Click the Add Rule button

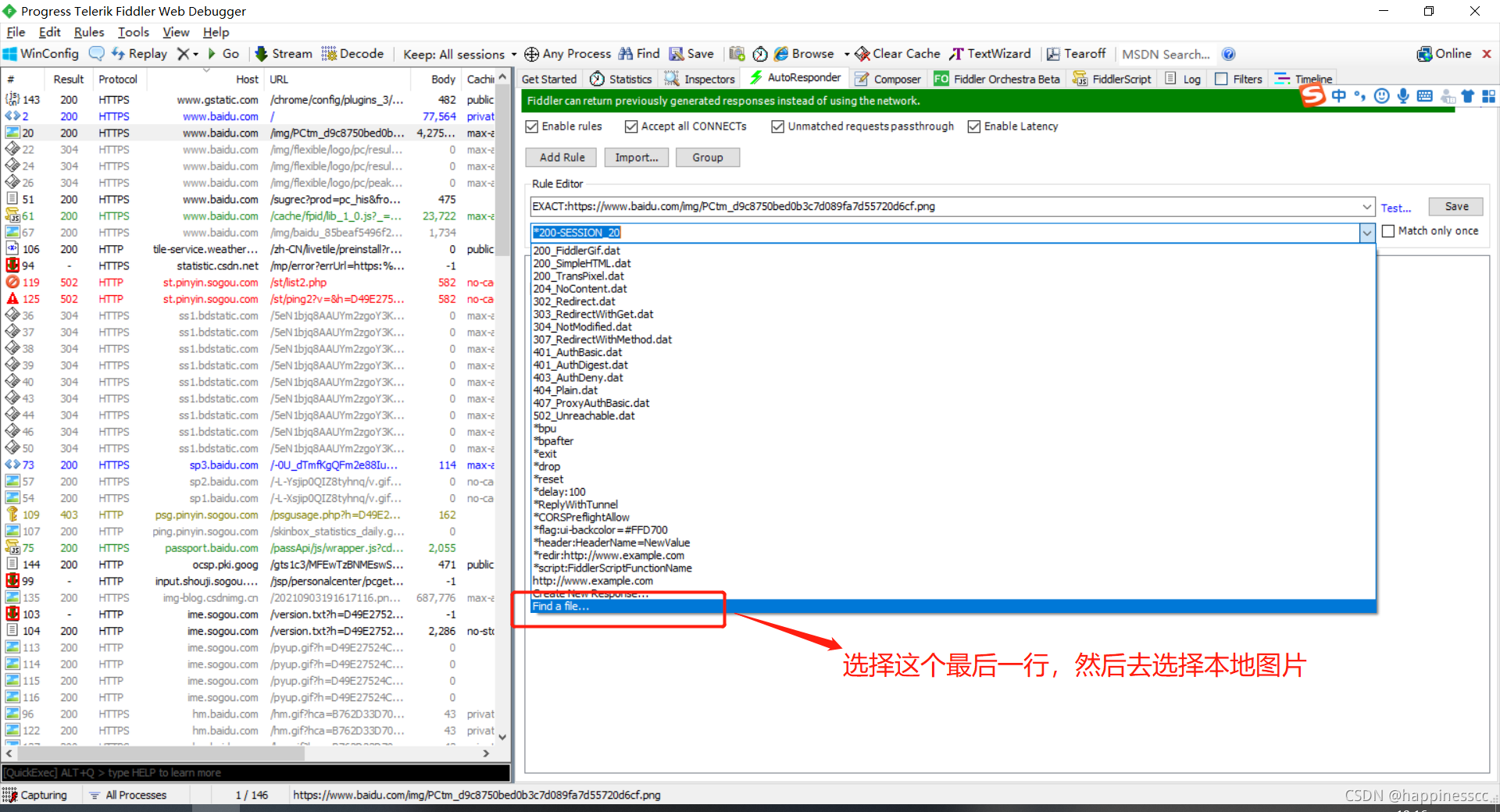coord(562,158)
